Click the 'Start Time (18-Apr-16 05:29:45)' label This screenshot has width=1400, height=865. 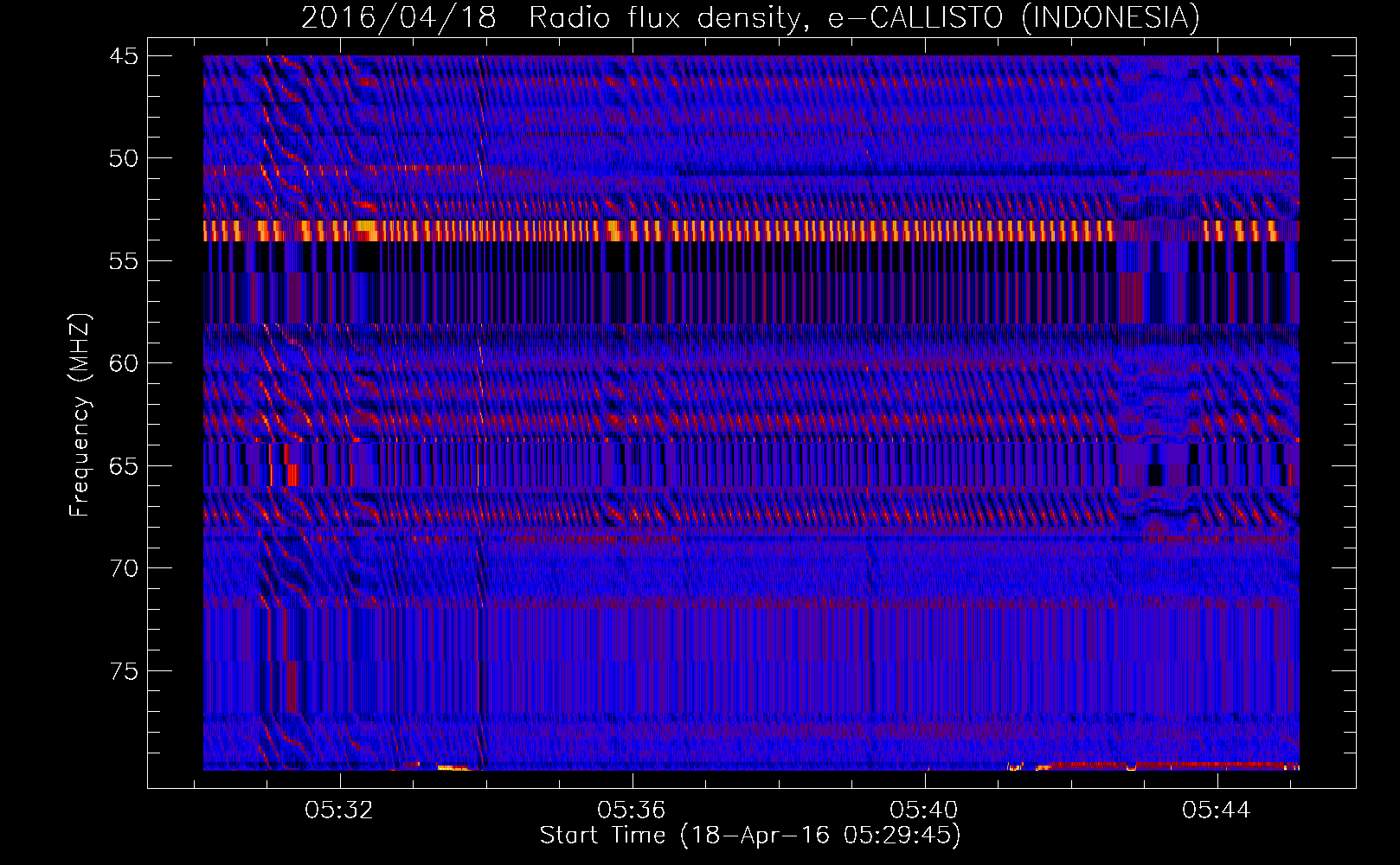point(750,836)
